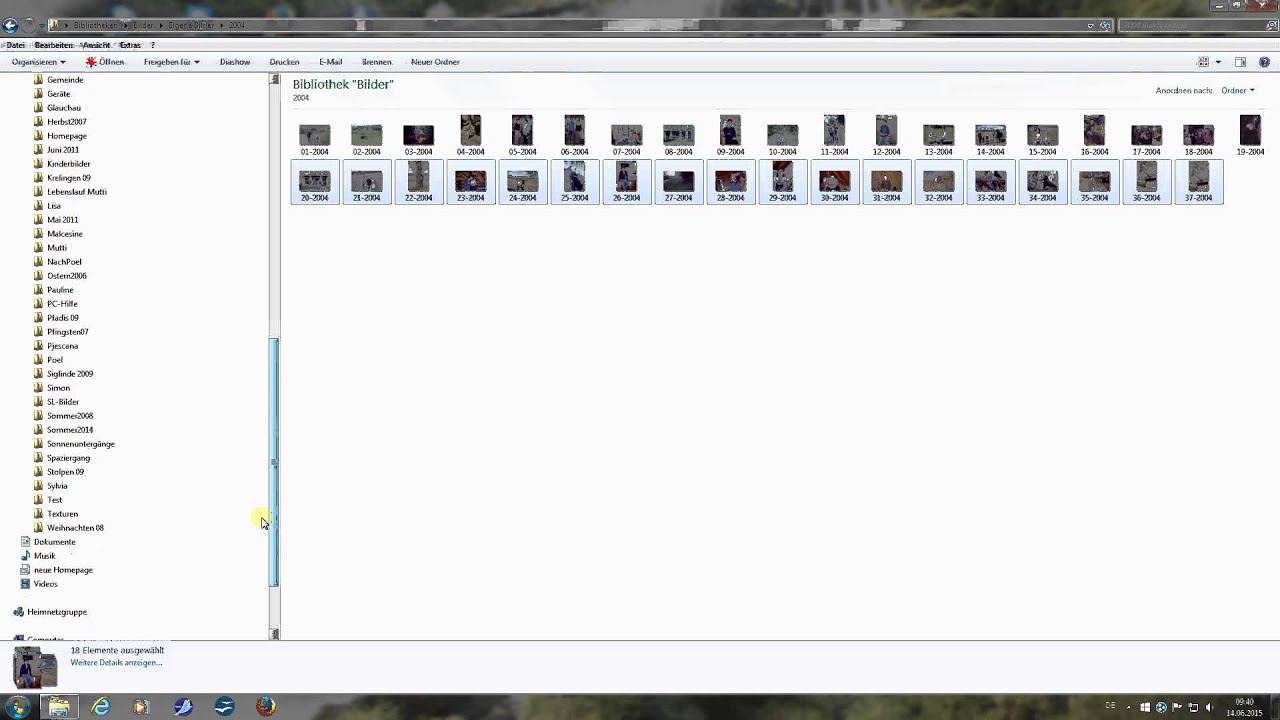1280x720 pixels.
Task: Open the help question mark icon
Action: click(x=1265, y=62)
